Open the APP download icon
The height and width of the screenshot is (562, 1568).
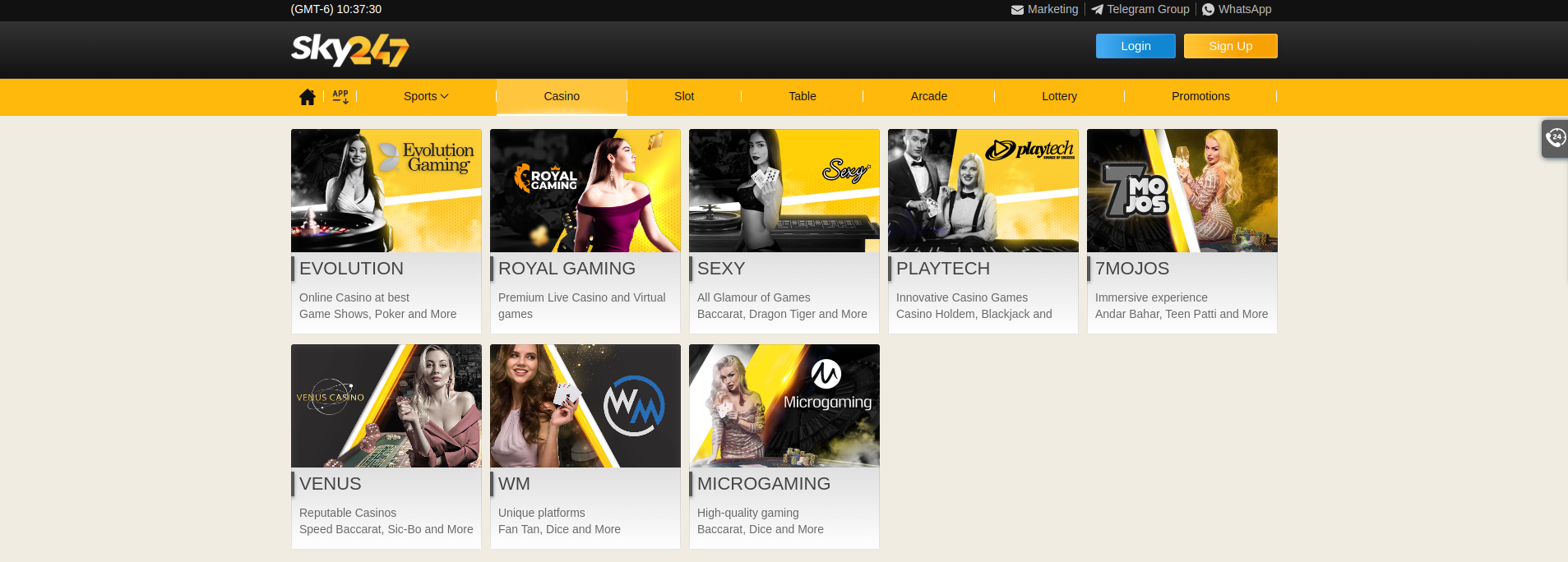tap(340, 97)
